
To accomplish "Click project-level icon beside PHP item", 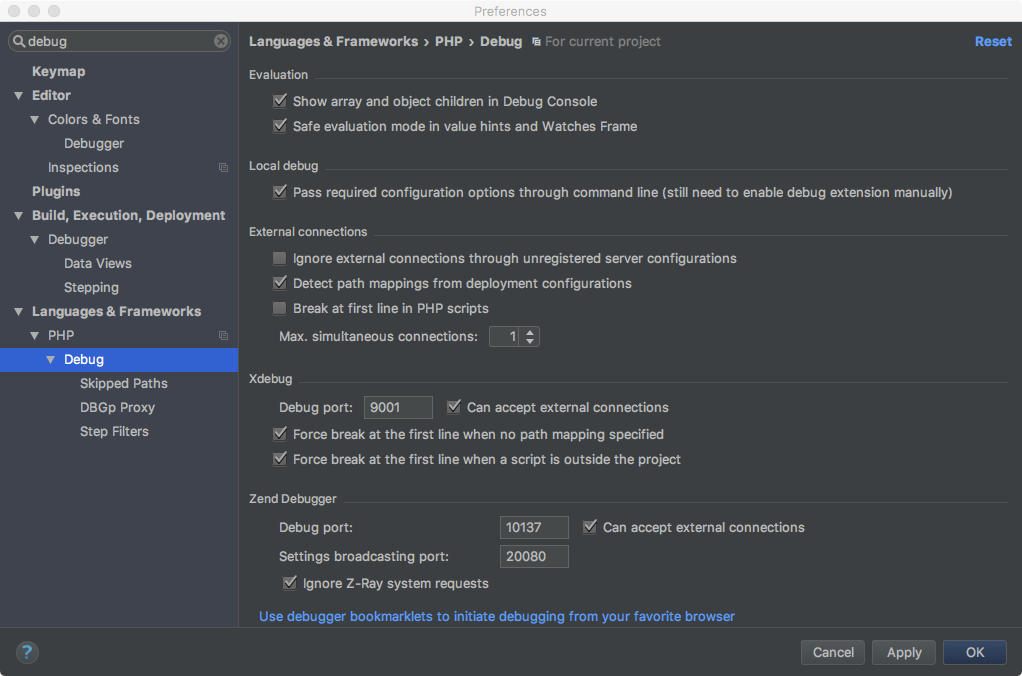I will (223, 336).
